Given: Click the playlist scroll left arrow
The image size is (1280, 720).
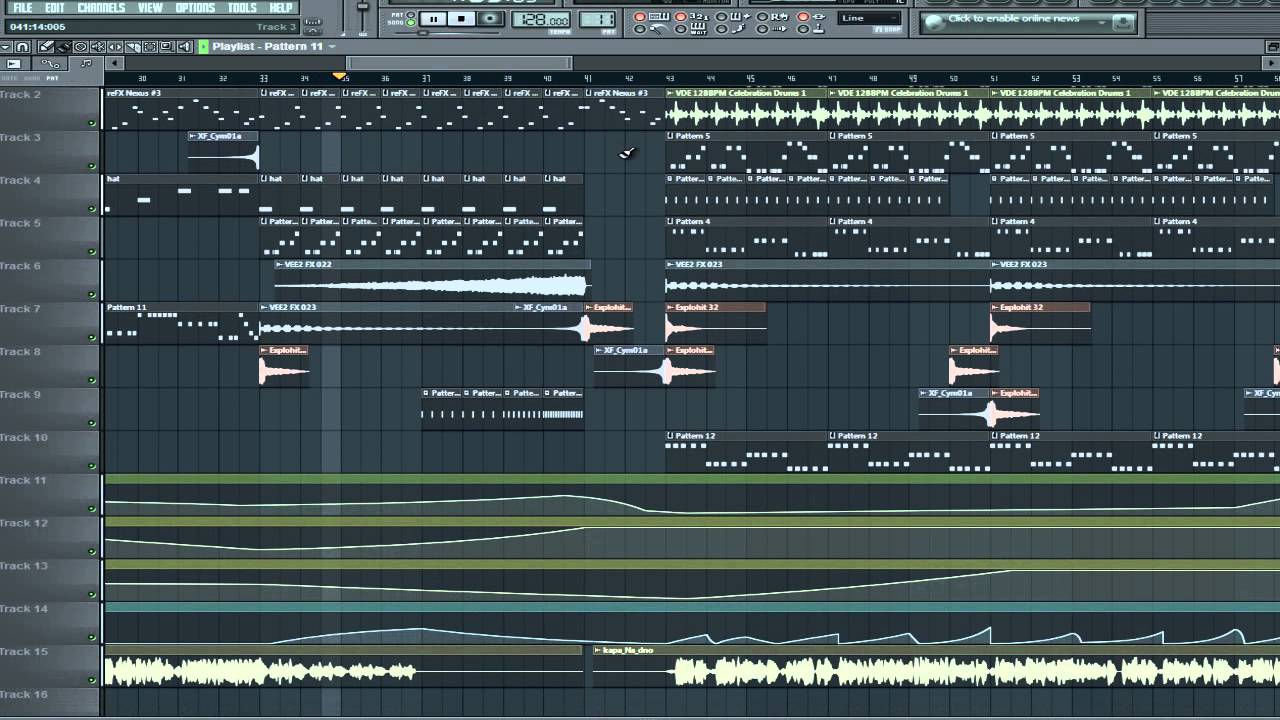Looking at the screenshot, I should [114, 63].
